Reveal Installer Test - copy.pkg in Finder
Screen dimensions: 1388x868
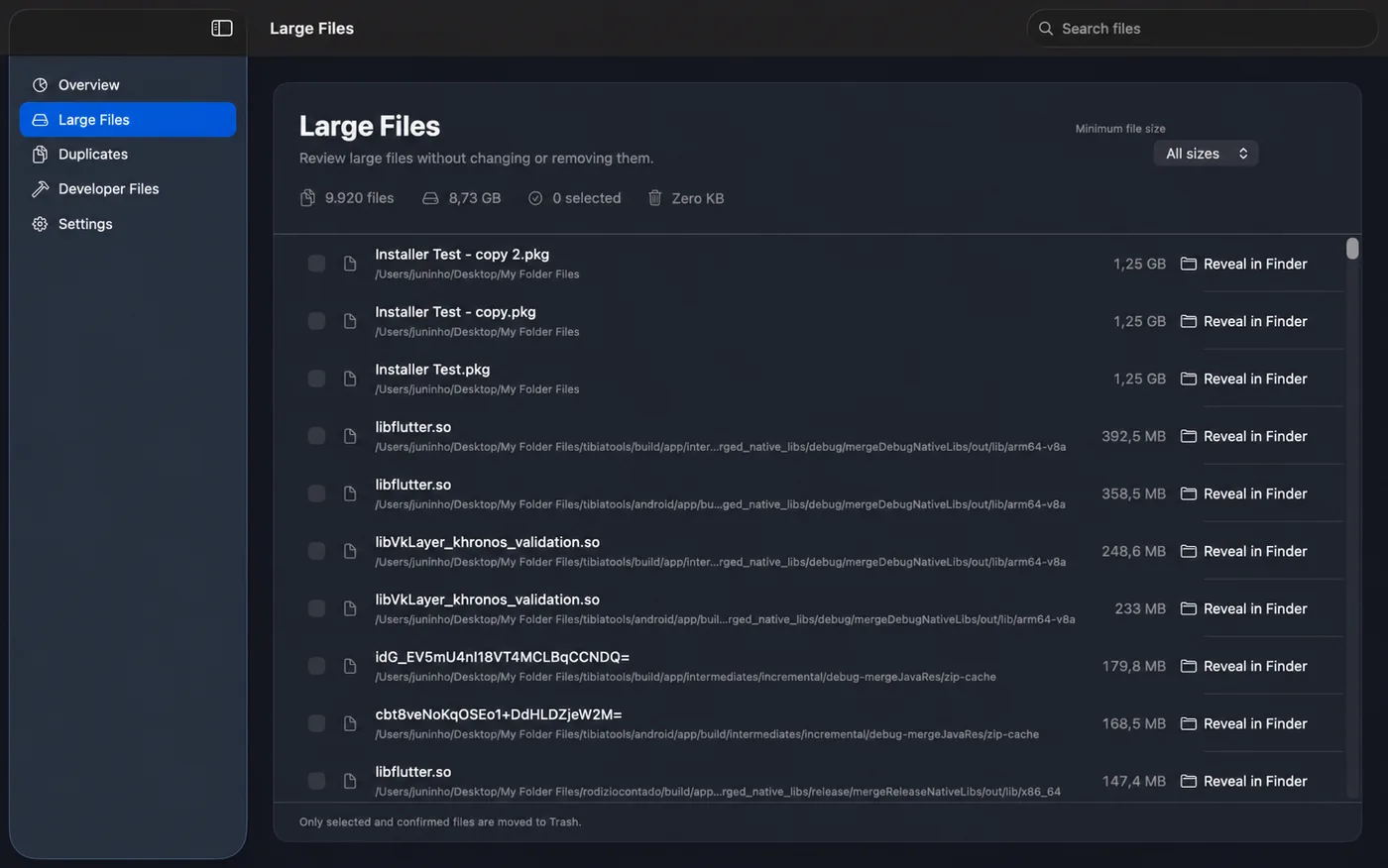(1244, 321)
